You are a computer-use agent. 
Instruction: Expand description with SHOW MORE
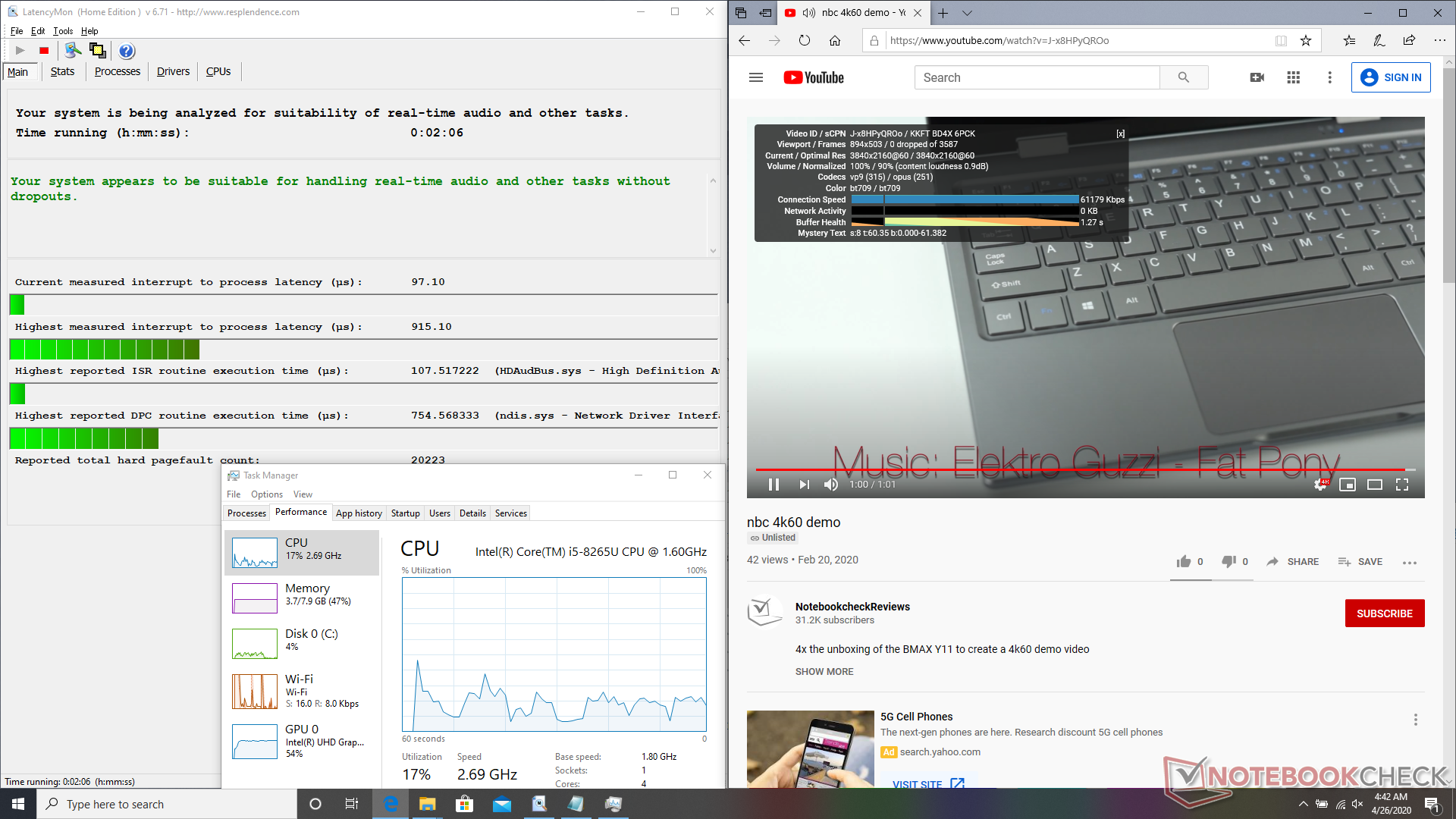(824, 672)
